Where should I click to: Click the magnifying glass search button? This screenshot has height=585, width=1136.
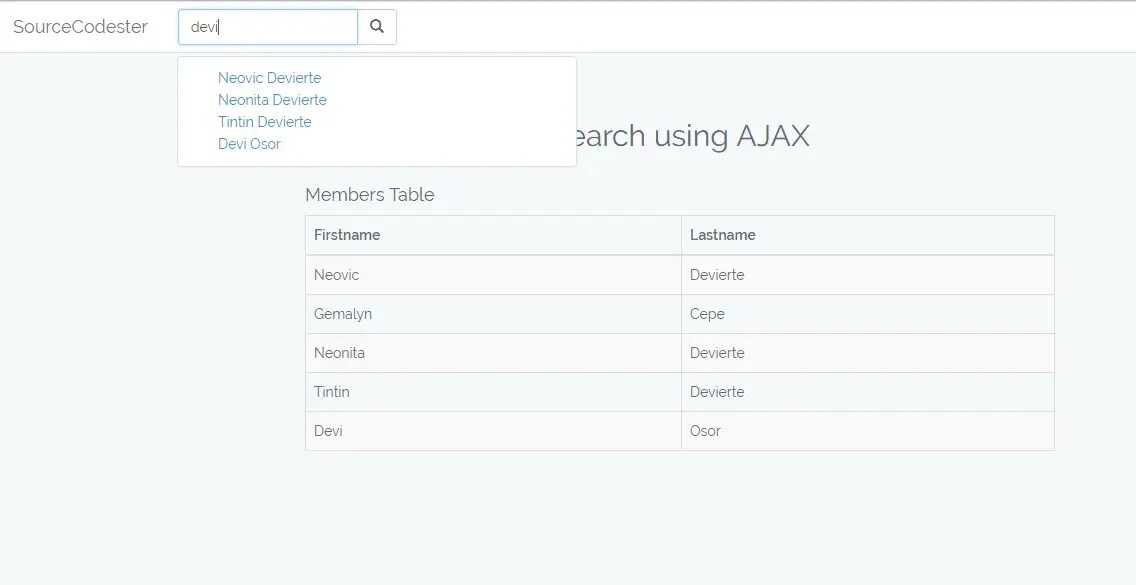click(x=377, y=27)
